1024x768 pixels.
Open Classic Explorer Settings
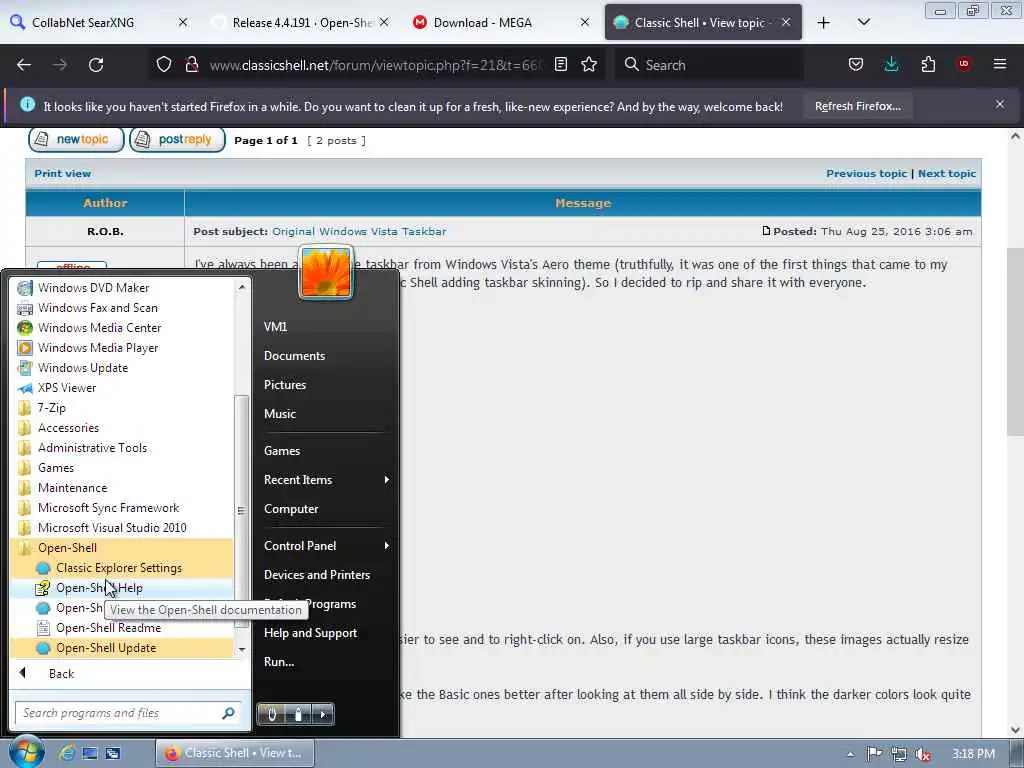click(122, 568)
